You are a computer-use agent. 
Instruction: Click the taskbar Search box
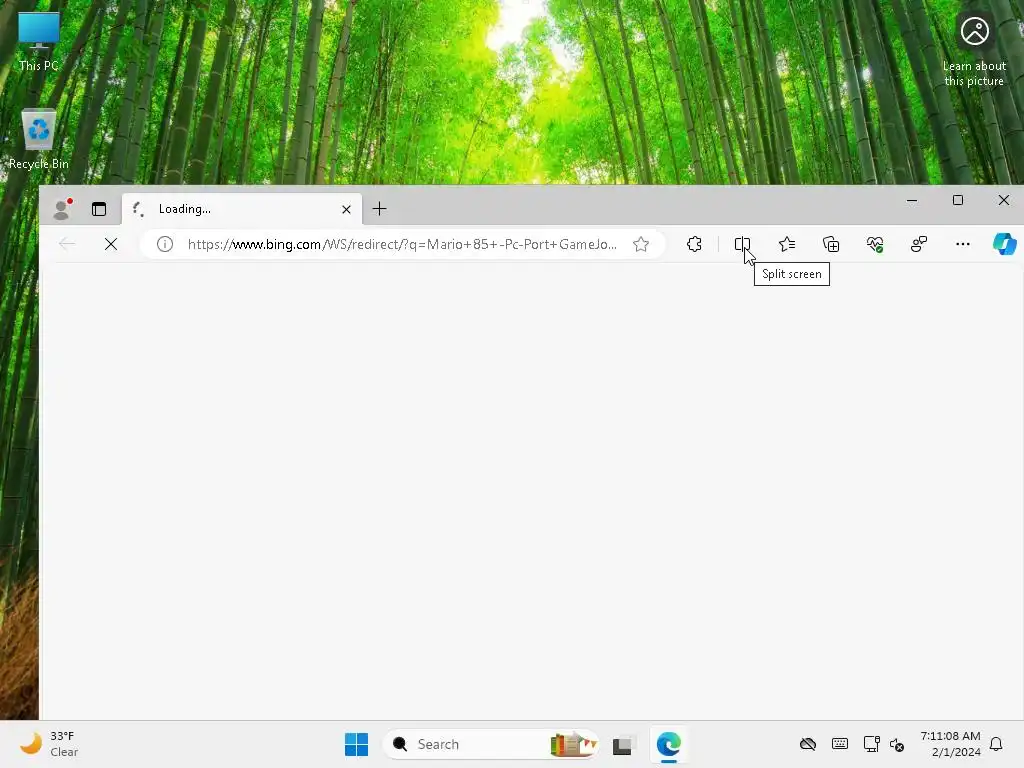(490, 744)
